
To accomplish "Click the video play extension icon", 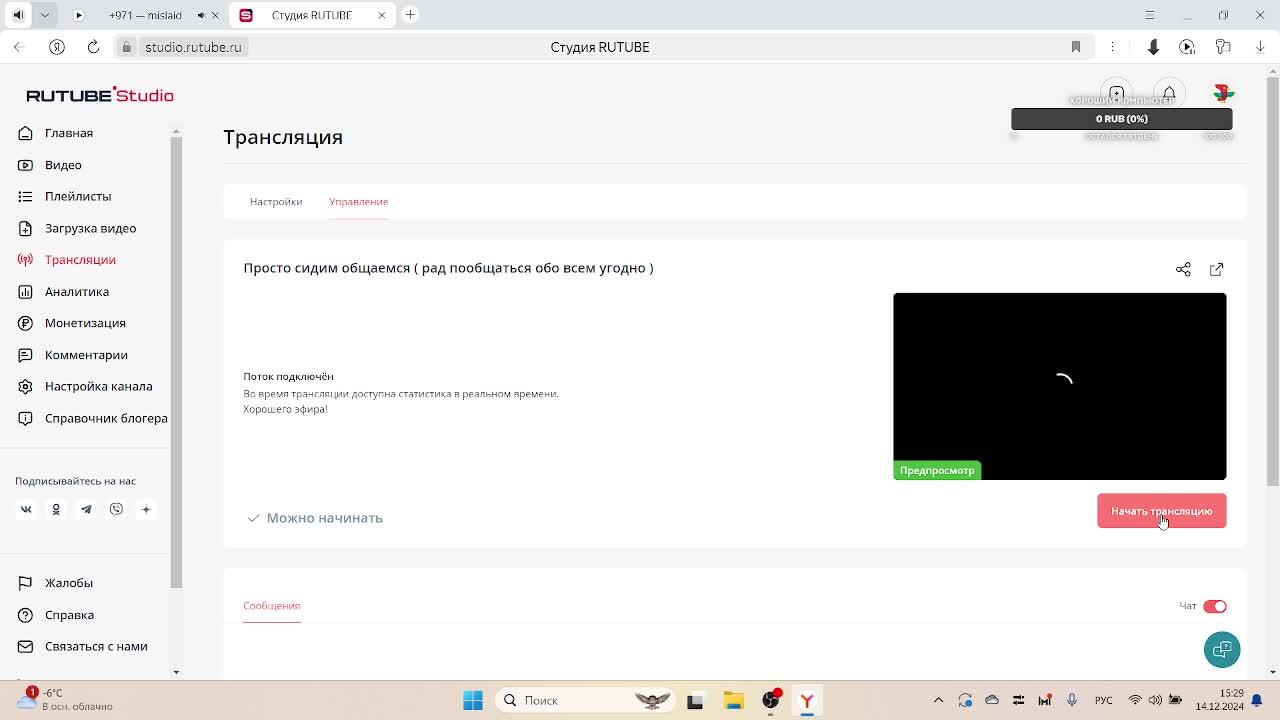I will click(x=1187, y=47).
